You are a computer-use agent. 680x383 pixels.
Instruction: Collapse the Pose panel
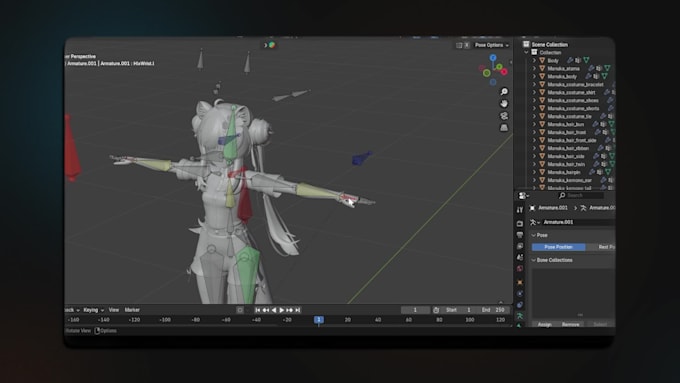click(x=533, y=235)
